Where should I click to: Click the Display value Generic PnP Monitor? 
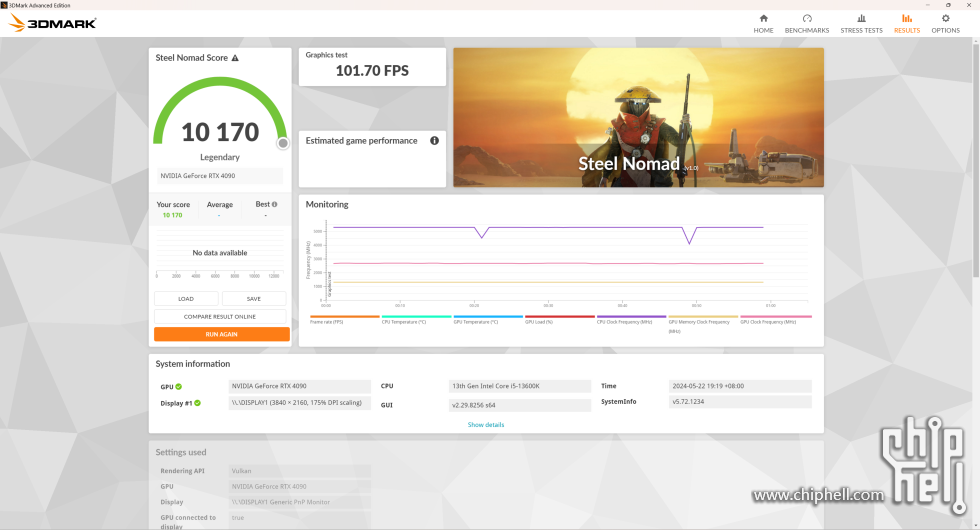coord(300,502)
